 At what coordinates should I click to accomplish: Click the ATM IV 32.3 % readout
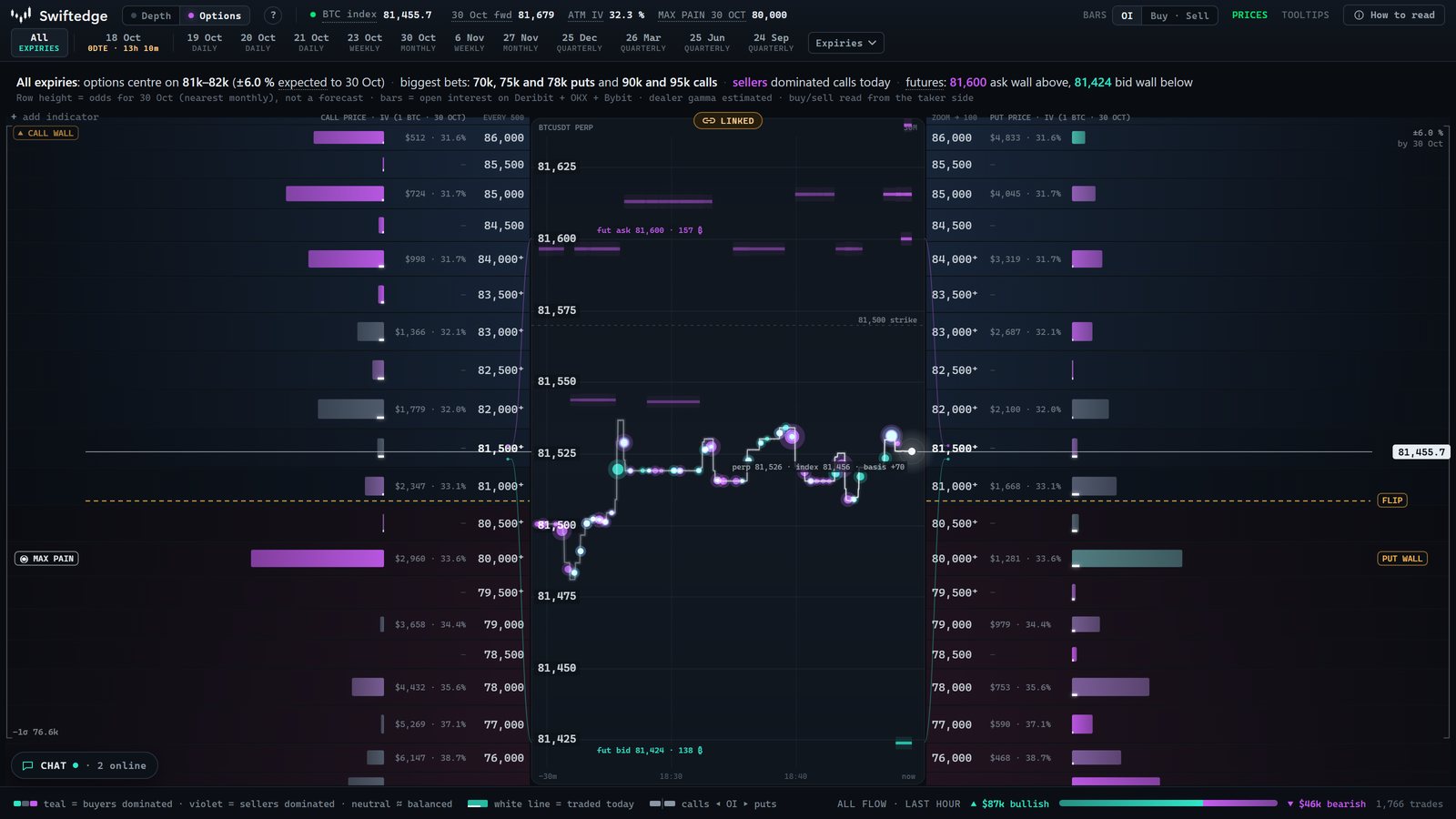606,15
